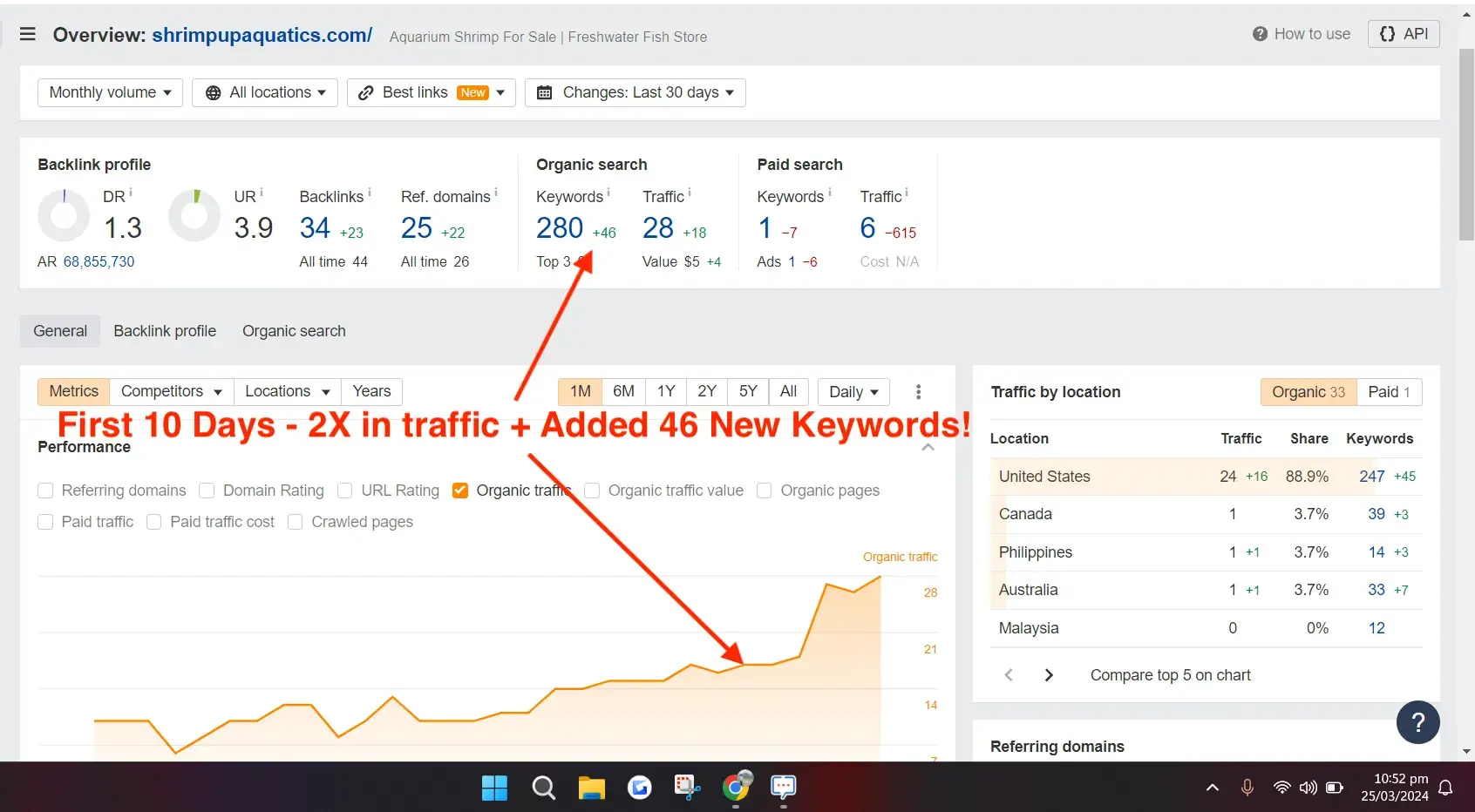Select the 6M time range tab
The image size is (1475, 812).
click(x=623, y=391)
